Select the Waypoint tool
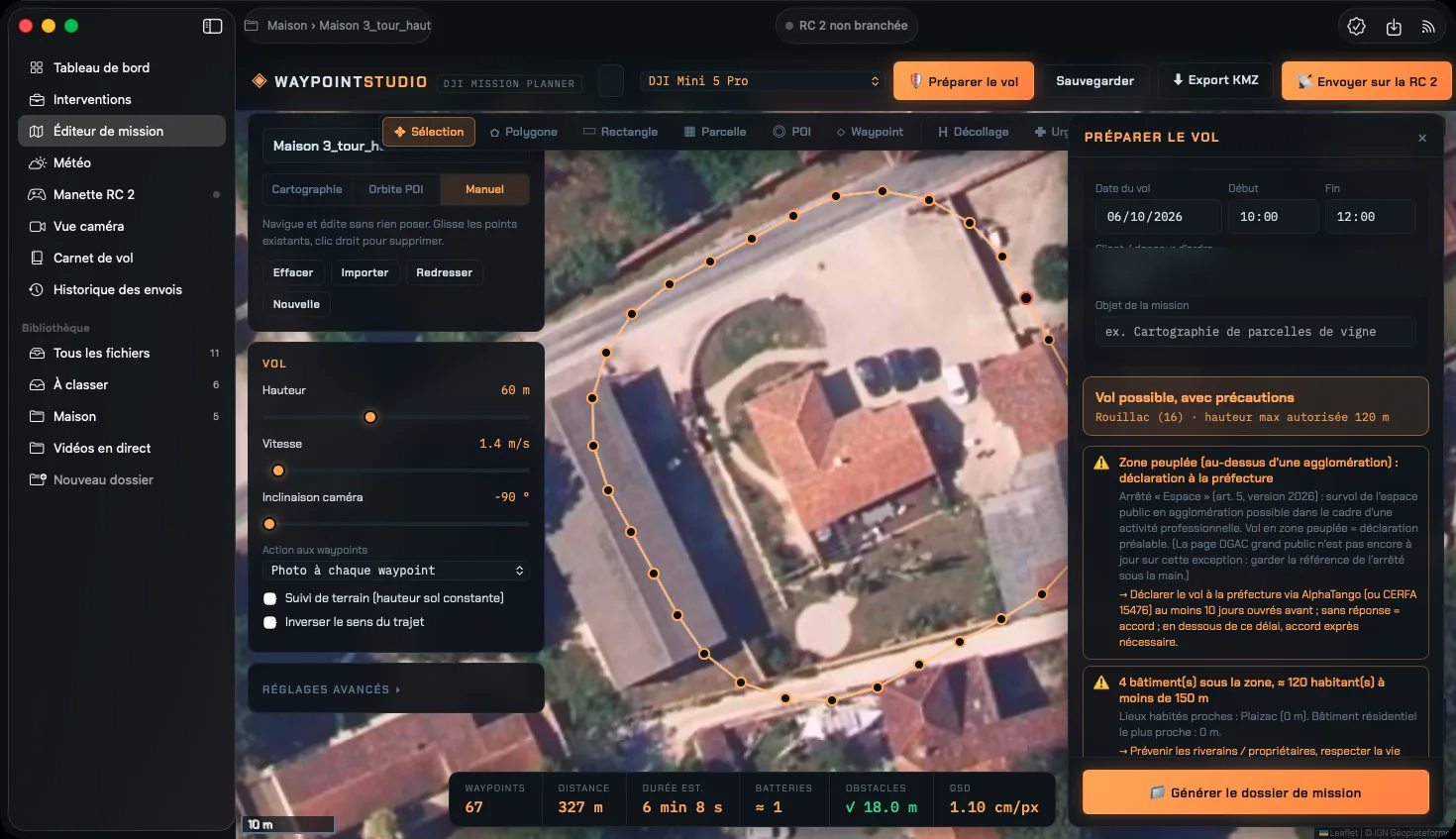This screenshot has height=839, width=1456. pyautogui.click(x=870, y=132)
